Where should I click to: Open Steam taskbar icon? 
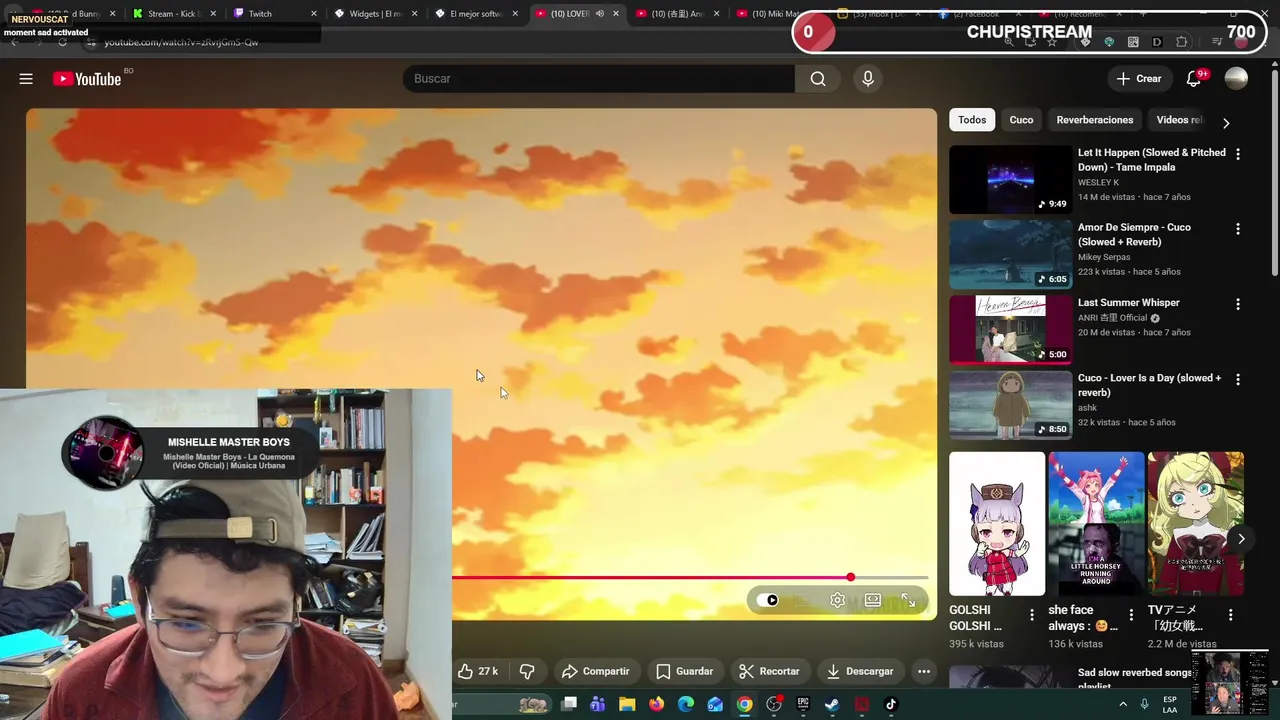(832, 704)
